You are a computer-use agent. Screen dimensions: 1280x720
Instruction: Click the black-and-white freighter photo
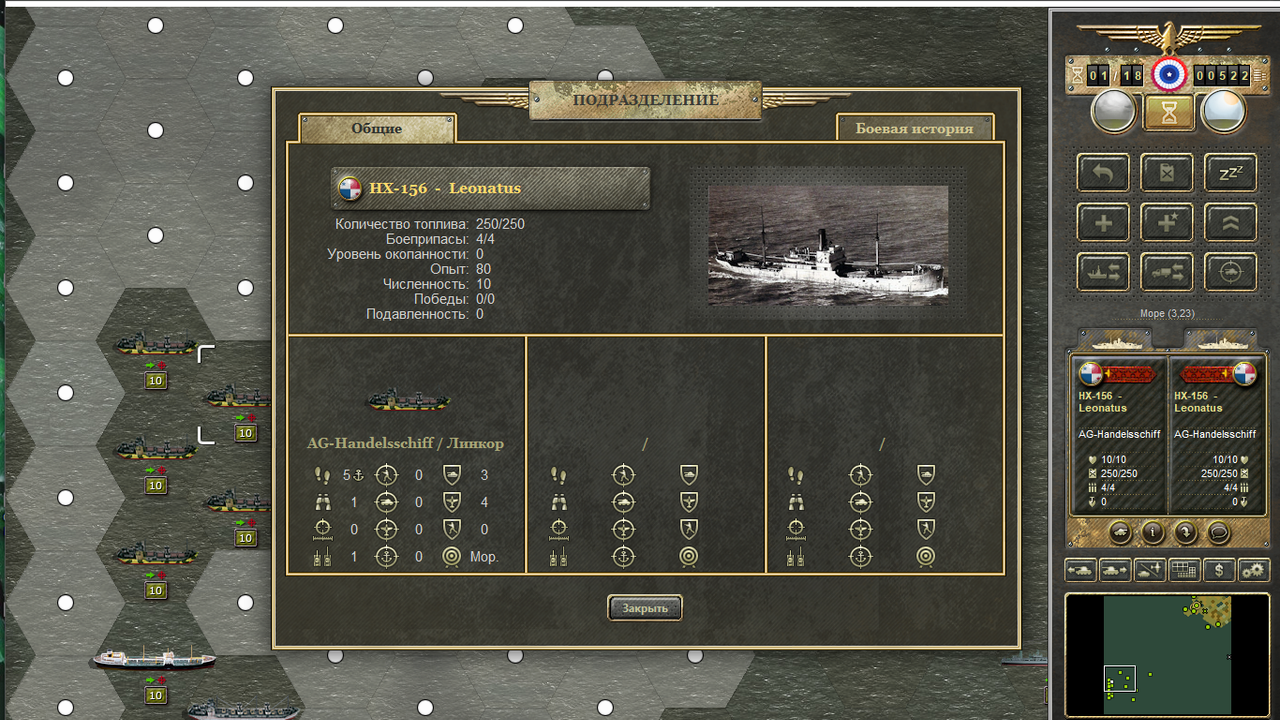pos(828,245)
